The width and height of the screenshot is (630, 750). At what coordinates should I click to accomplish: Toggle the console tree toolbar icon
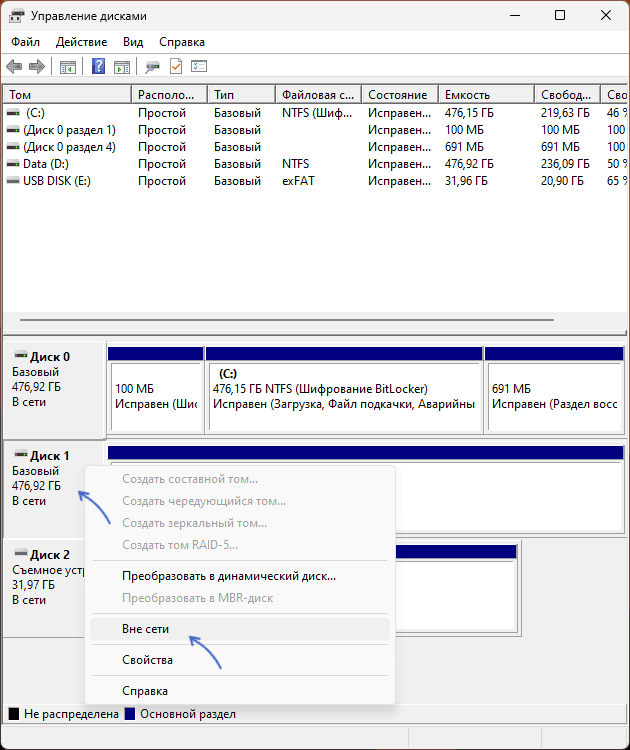click(x=67, y=66)
